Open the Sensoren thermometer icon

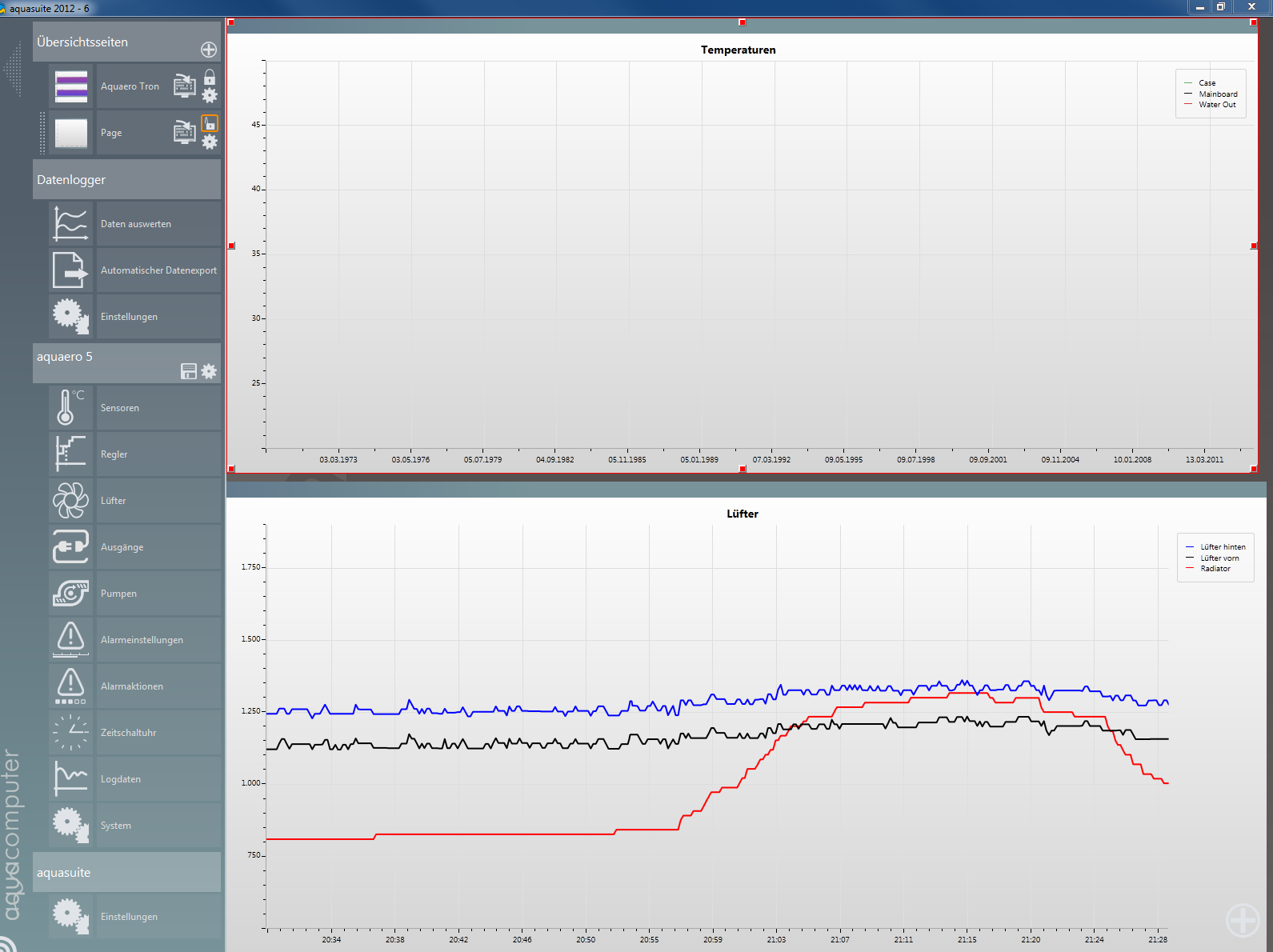pos(70,407)
